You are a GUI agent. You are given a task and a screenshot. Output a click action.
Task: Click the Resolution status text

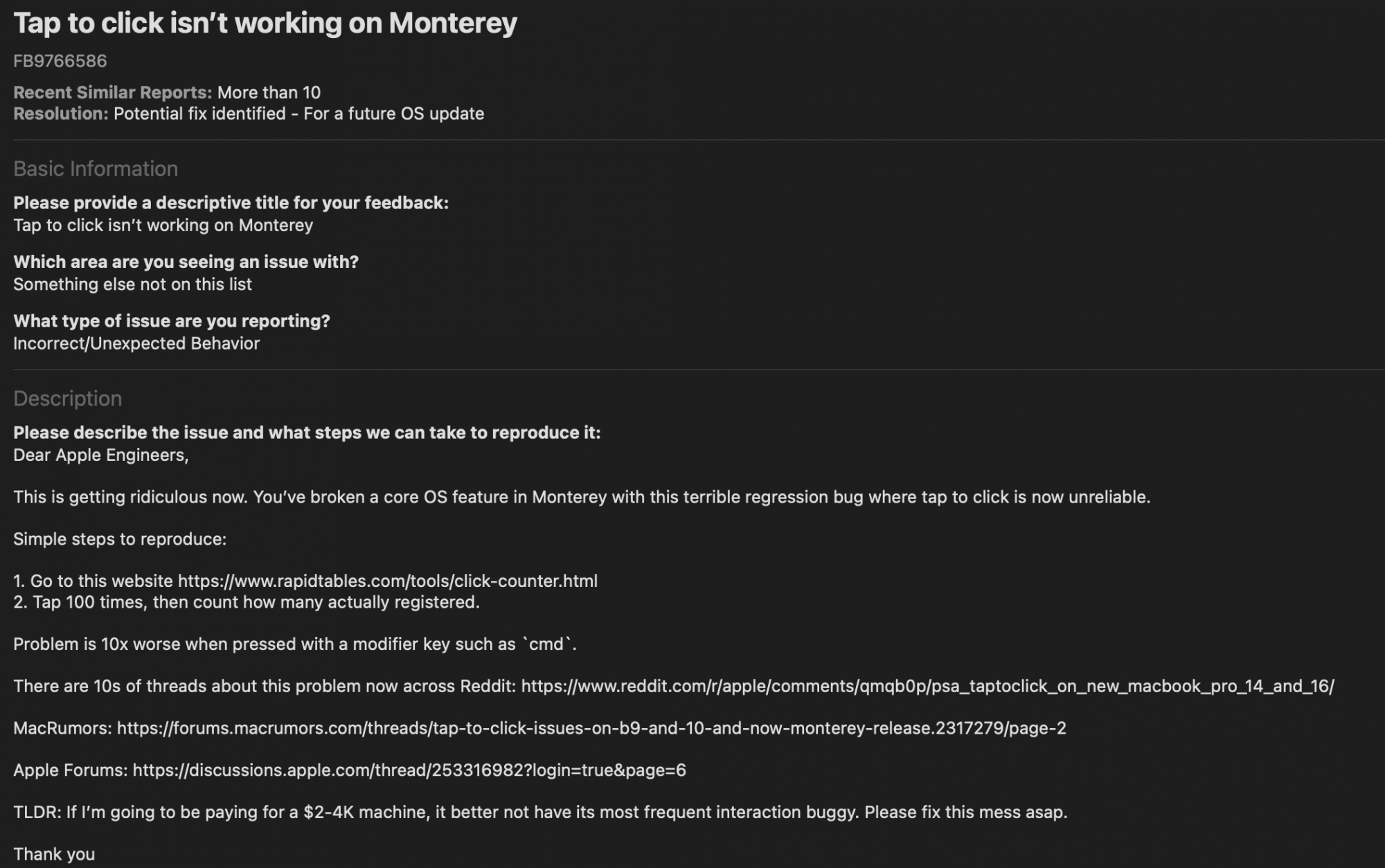click(x=298, y=114)
